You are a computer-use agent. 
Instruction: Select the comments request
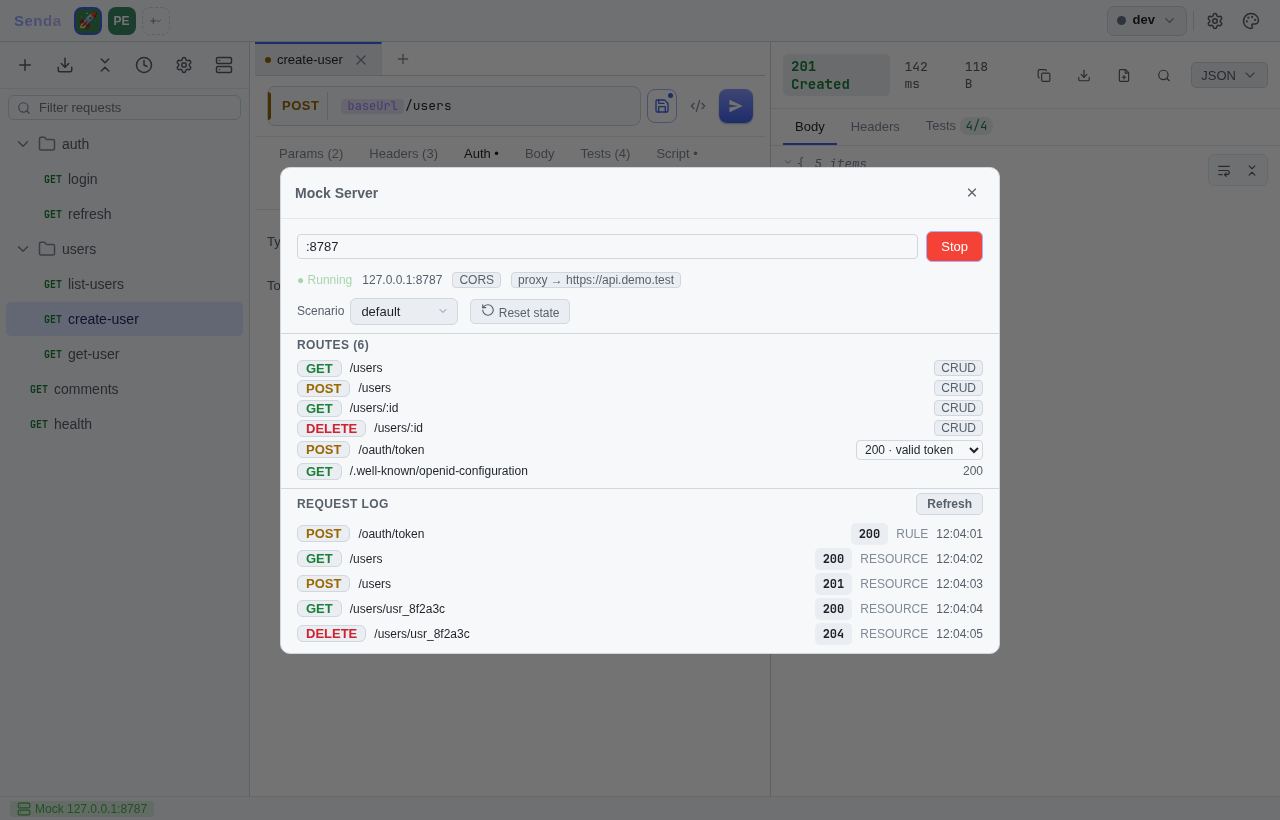coord(124,389)
